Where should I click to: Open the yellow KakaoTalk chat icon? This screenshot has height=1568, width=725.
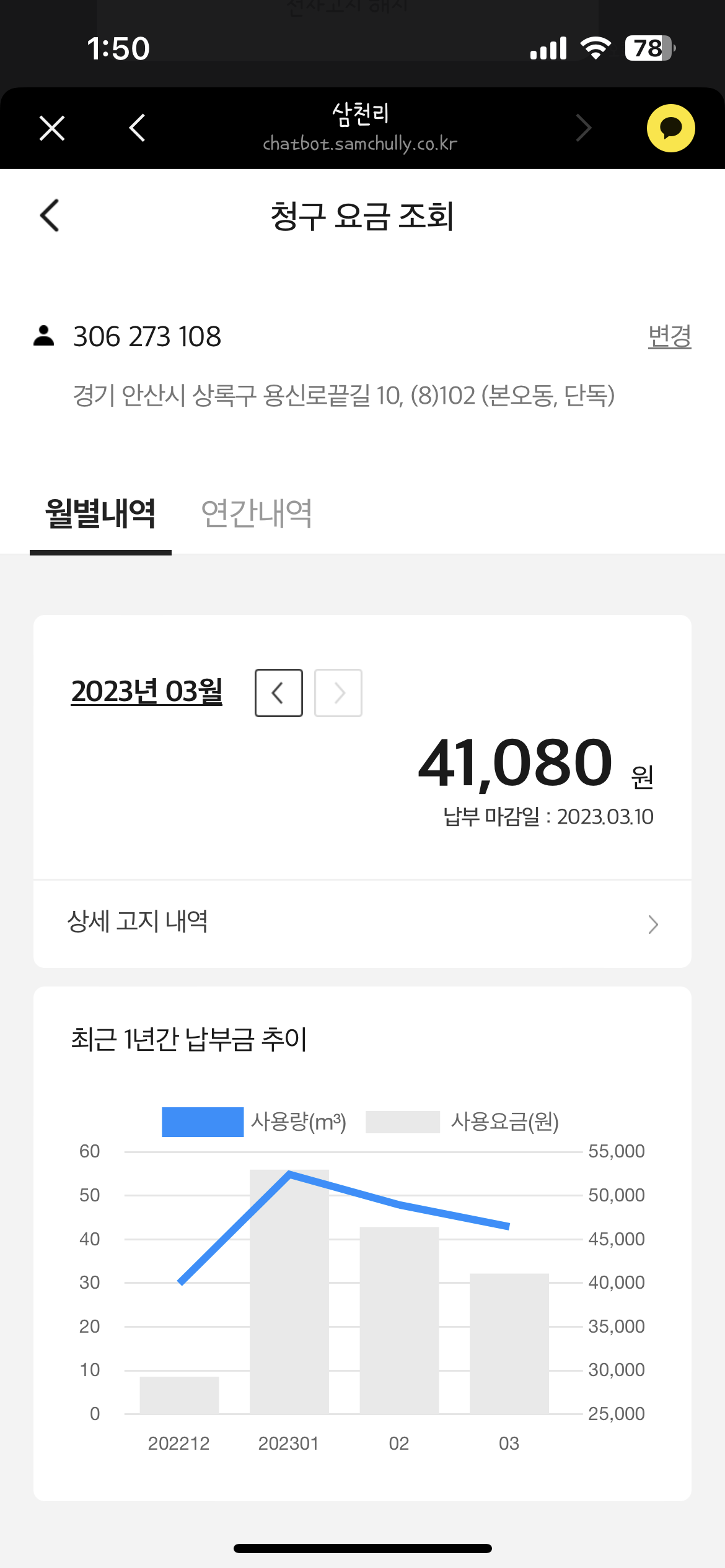(x=670, y=128)
